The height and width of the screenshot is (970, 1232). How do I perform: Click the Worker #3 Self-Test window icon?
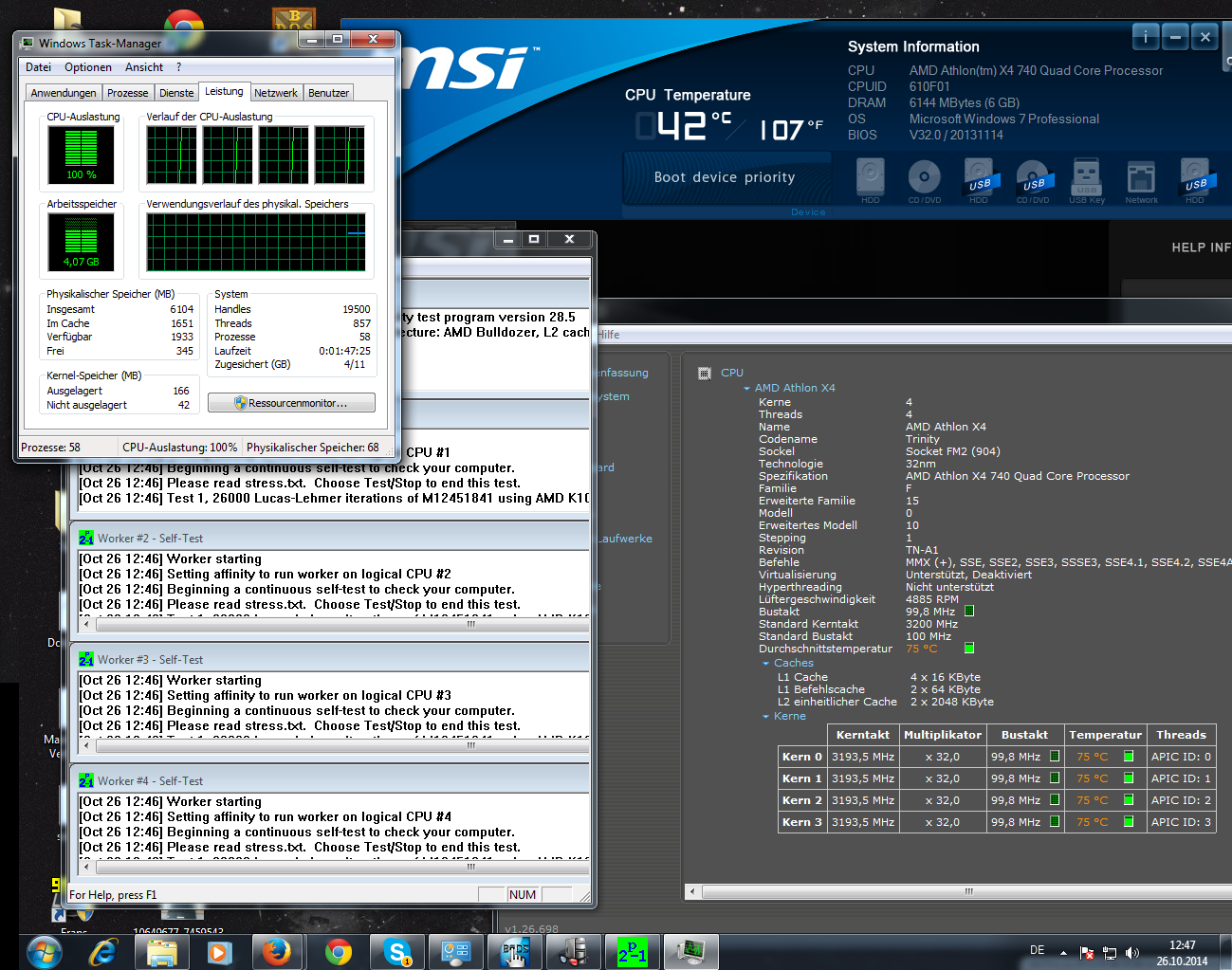86,659
